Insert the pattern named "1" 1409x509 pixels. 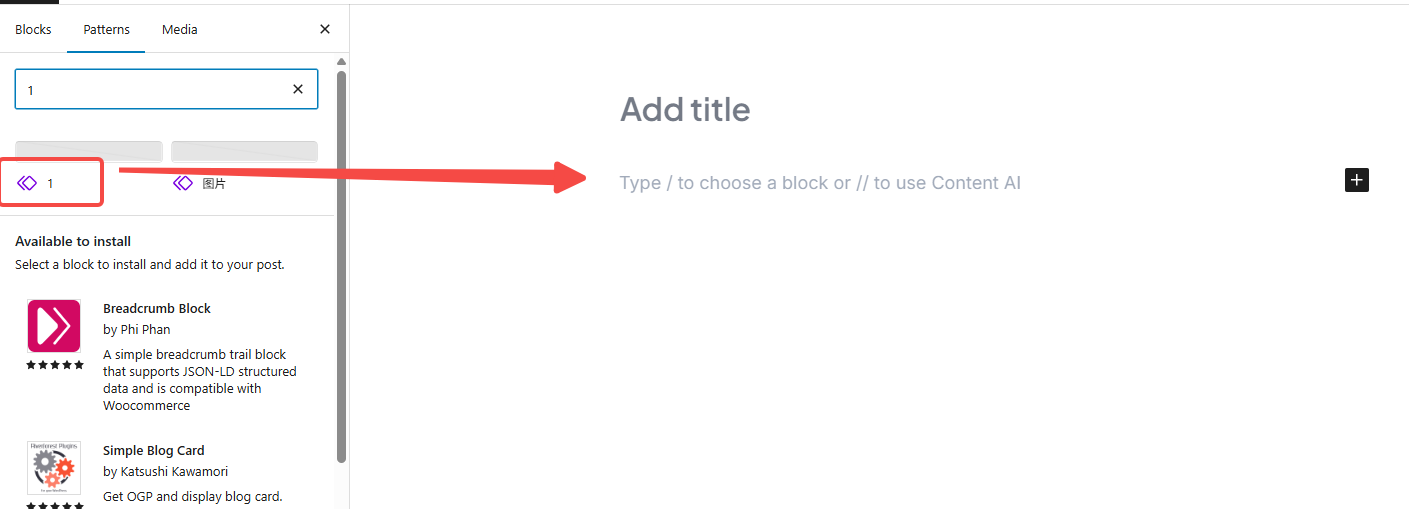pos(50,183)
